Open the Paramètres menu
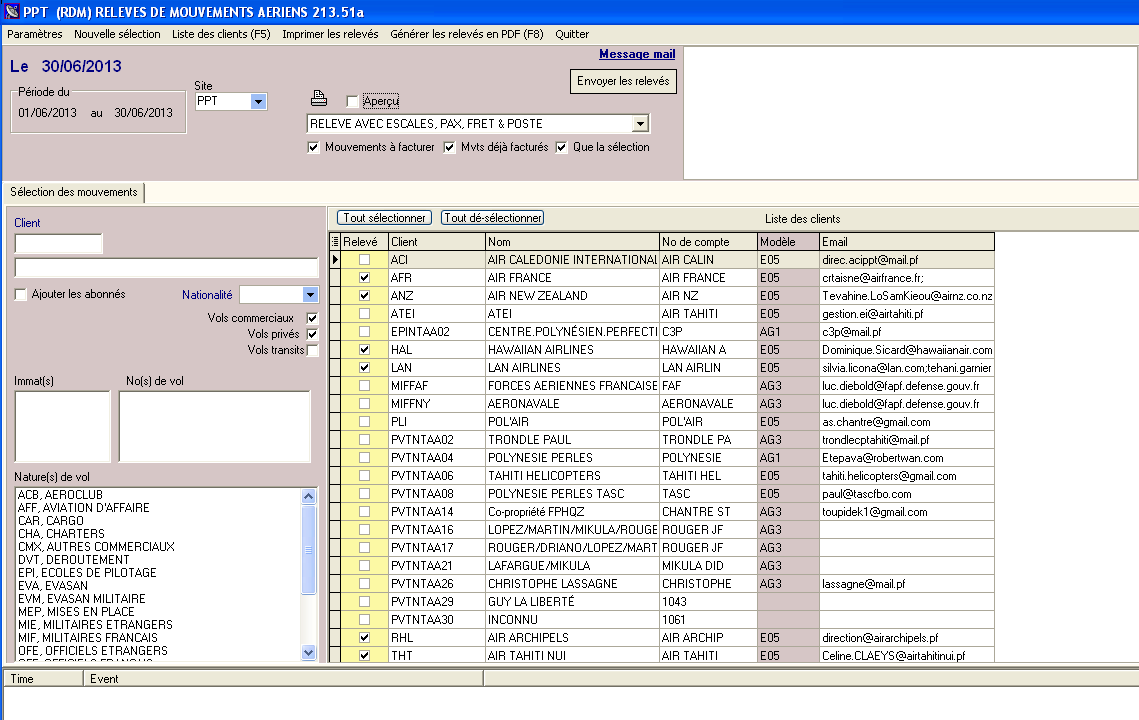Image resolution: width=1139 pixels, height=720 pixels. coord(35,34)
